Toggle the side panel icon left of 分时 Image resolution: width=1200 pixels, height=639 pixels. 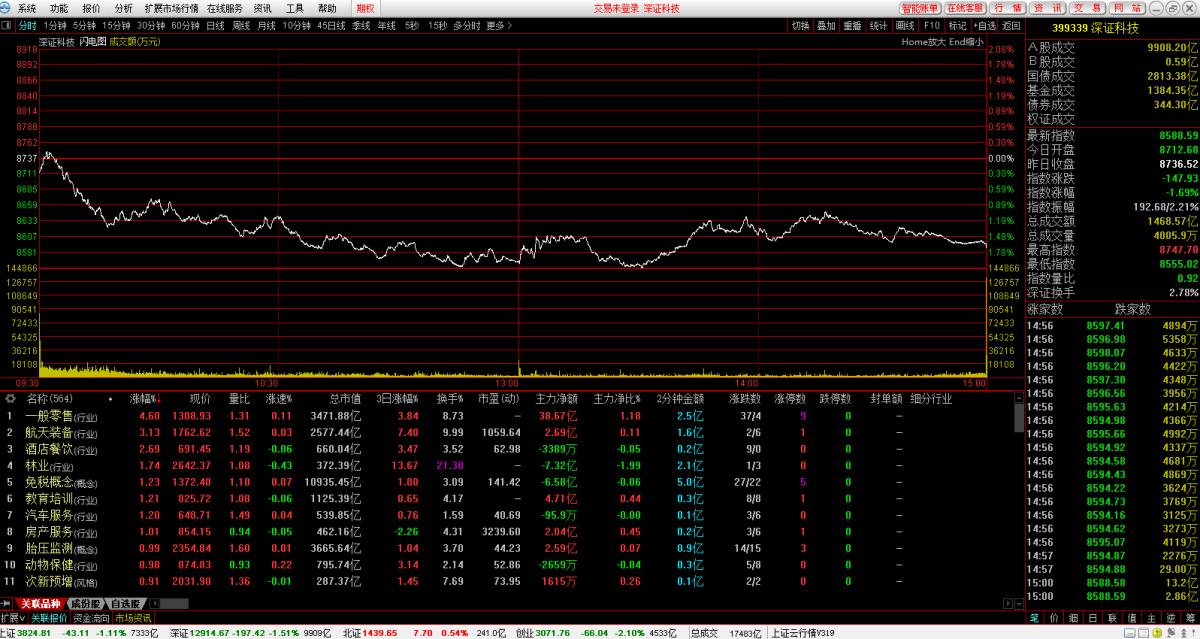coord(7,25)
